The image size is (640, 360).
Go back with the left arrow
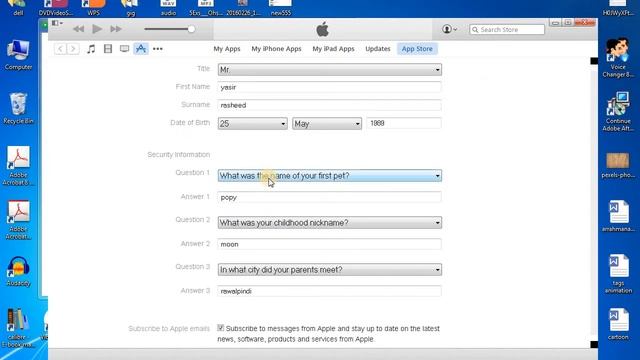[x=60, y=49]
